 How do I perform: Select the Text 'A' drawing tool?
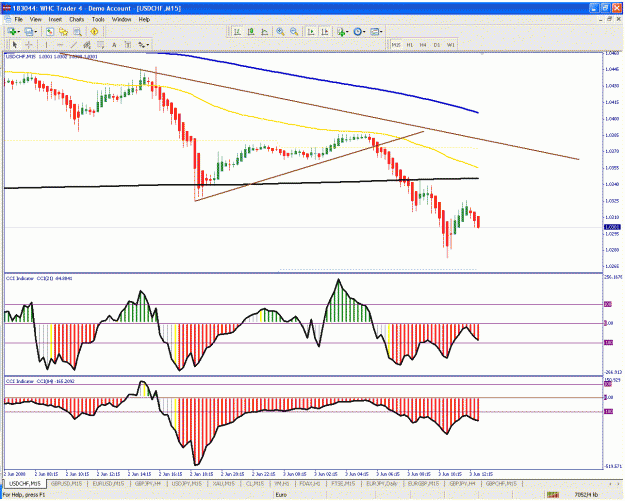(114, 45)
